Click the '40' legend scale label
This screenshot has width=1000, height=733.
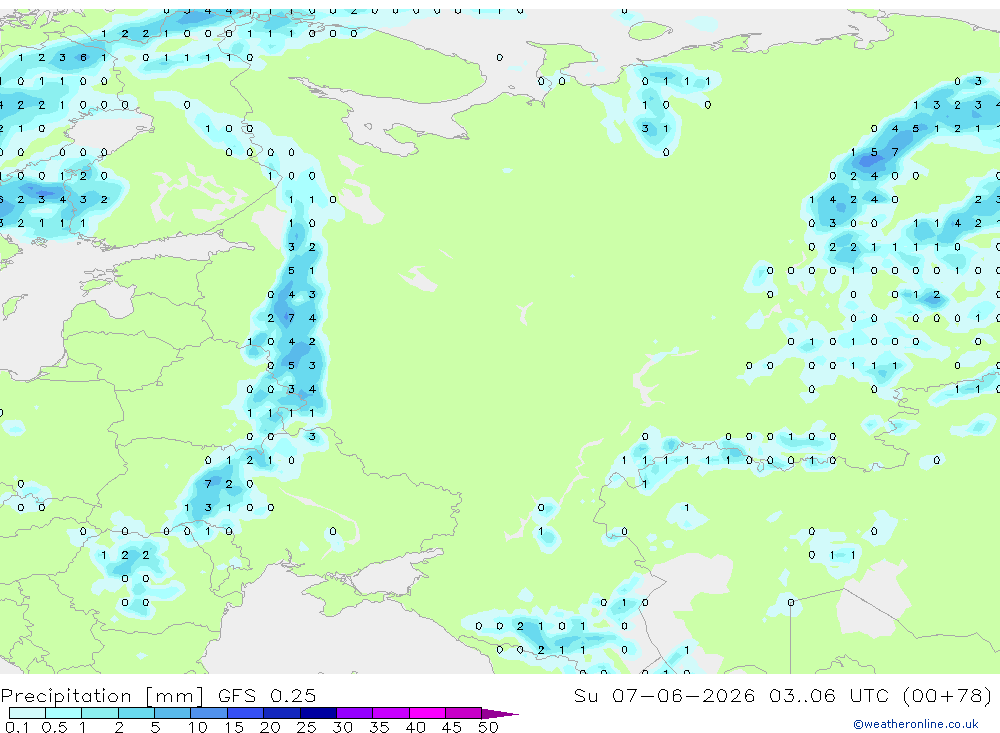(x=415, y=727)
